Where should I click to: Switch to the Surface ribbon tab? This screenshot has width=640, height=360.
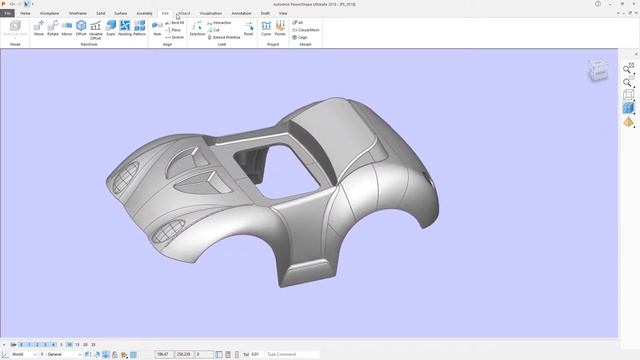120,13
